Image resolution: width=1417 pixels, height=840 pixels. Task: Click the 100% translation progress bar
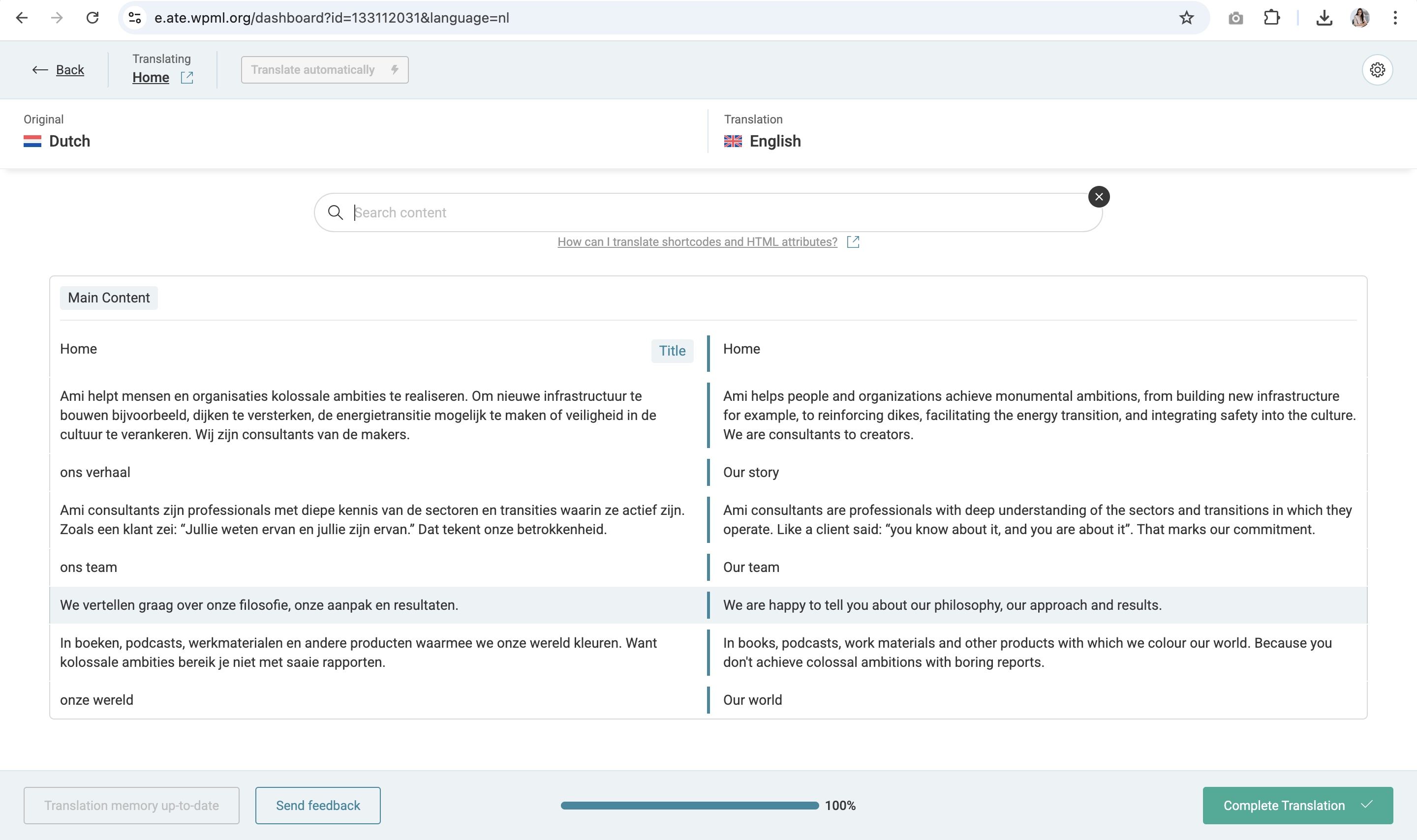689,805
